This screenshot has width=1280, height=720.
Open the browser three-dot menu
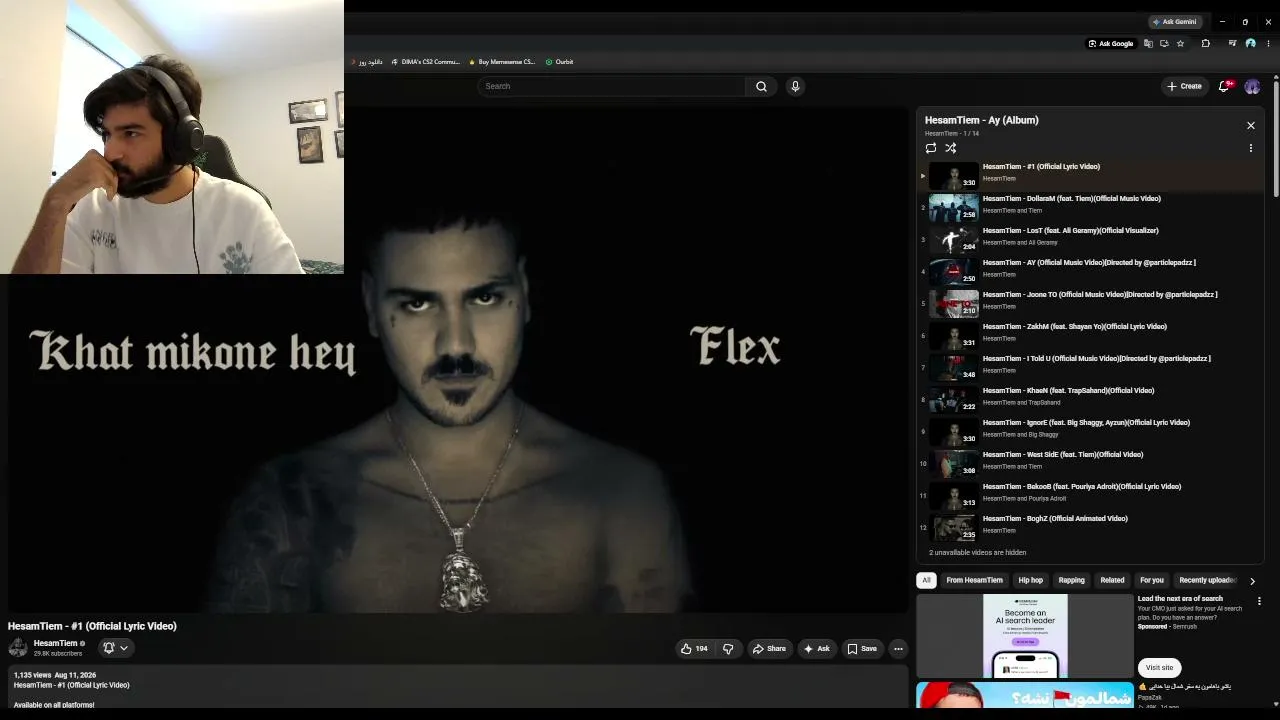tap(1267, 44)
